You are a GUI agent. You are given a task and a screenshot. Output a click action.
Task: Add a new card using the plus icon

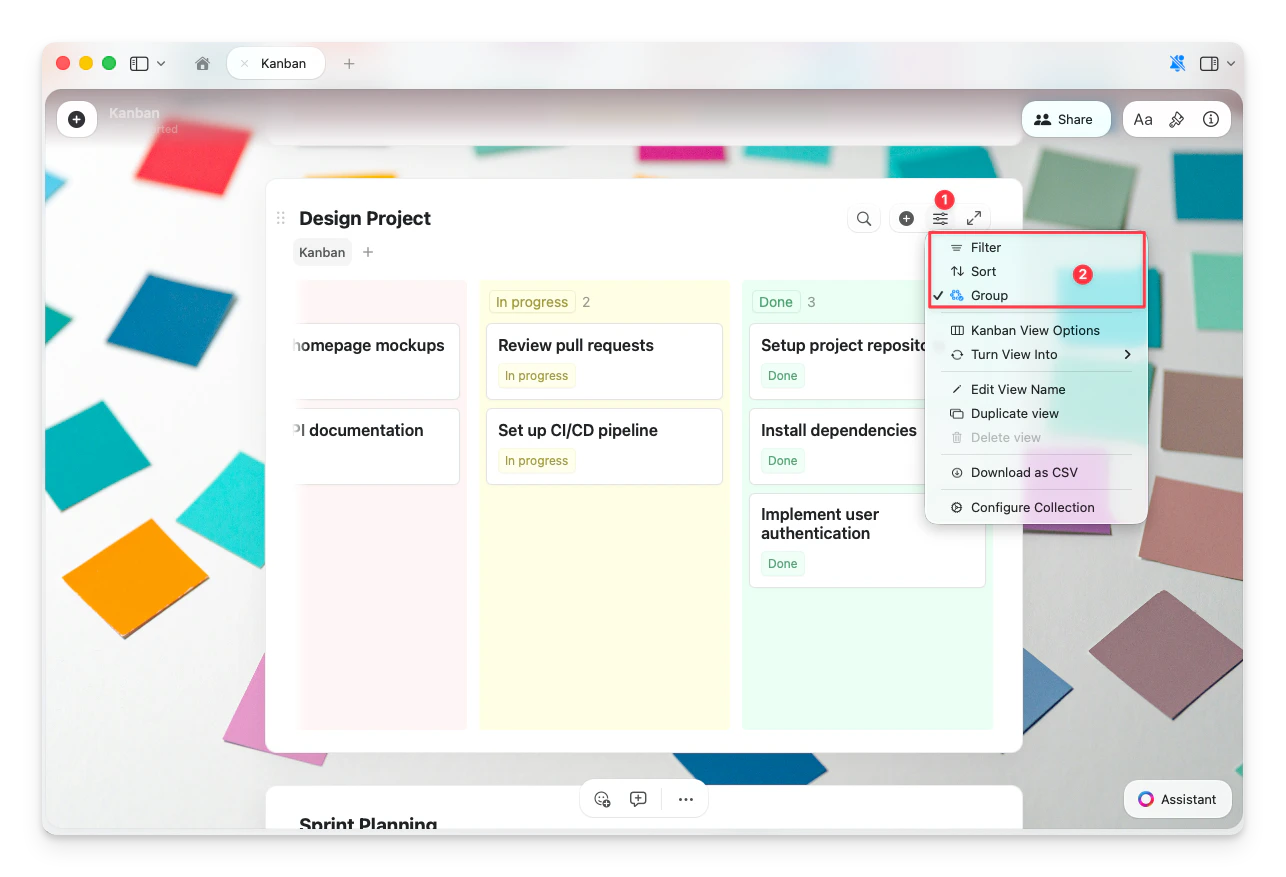tap(906, 218)
